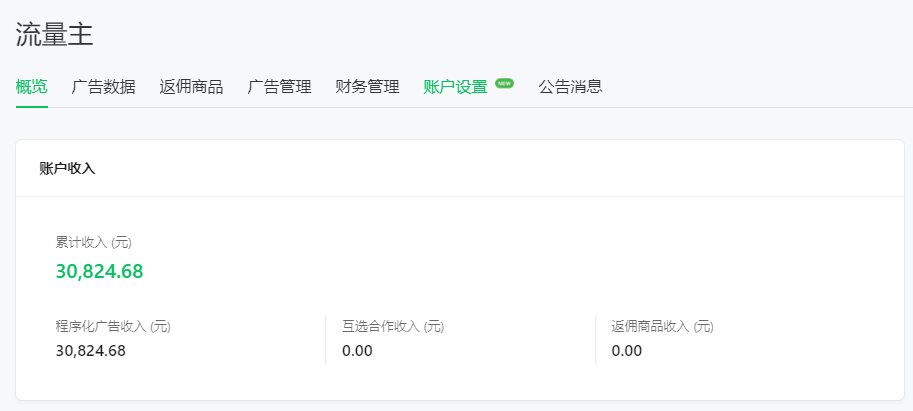
Task: Click the 账户收入 card heading
Action: coord(68,169)
